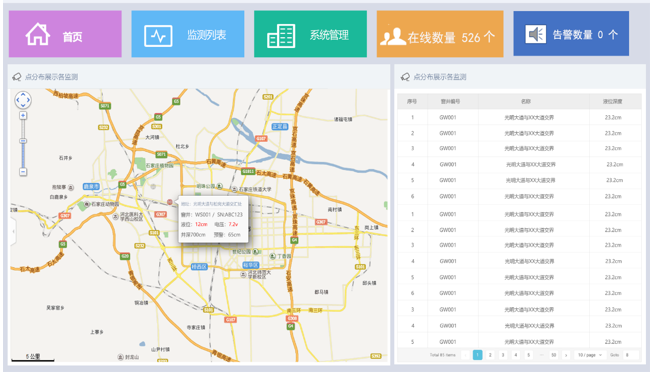Click the map zoom slider handle
Viewport: 651px width, 375px height.
(23, 141)
